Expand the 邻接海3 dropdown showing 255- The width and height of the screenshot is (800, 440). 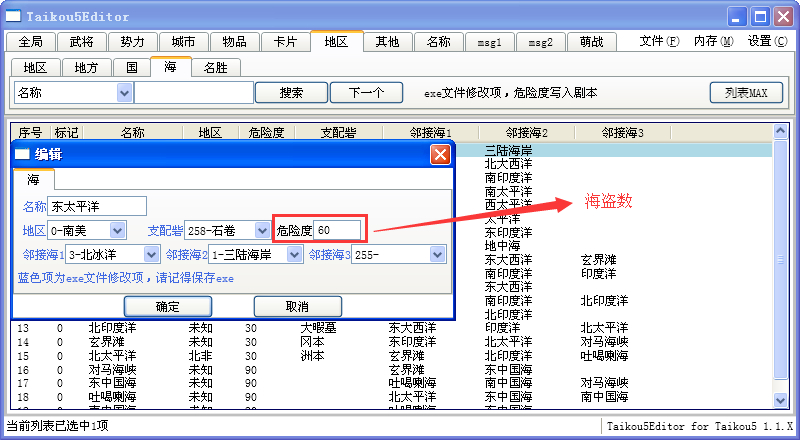click(437, 254)
